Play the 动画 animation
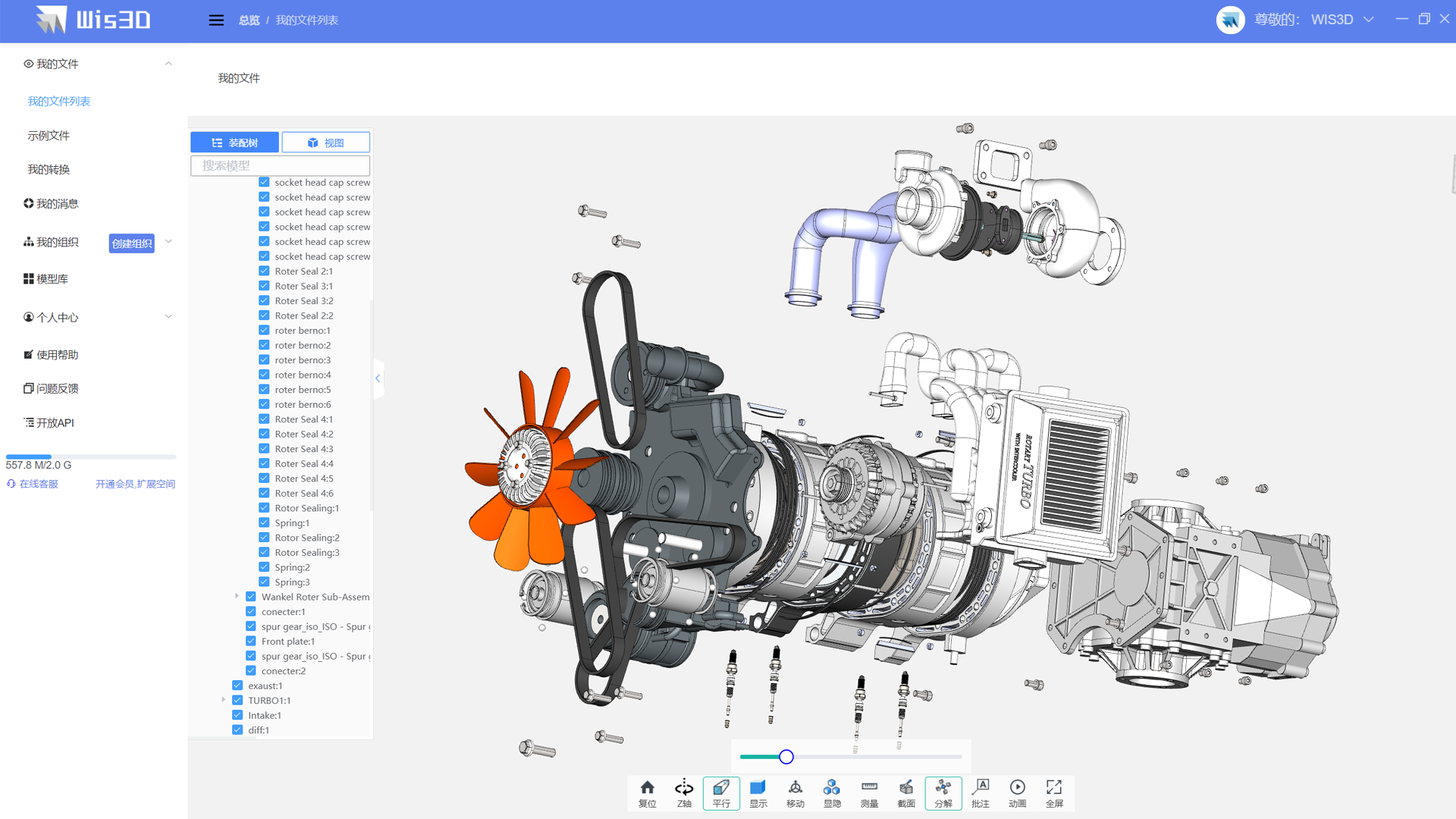The image size is (1456, 819). point(1018,793)
